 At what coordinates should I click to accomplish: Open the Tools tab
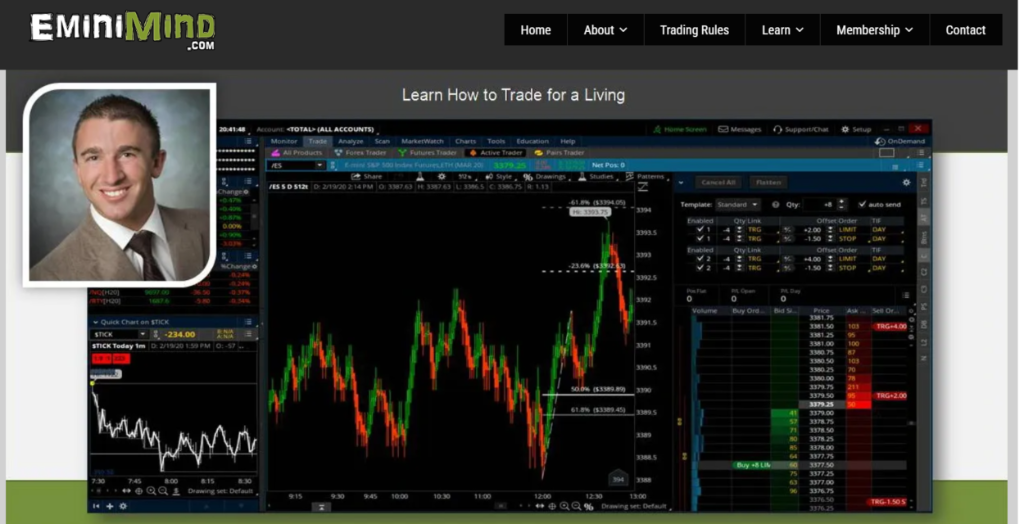tap(496, 141)
